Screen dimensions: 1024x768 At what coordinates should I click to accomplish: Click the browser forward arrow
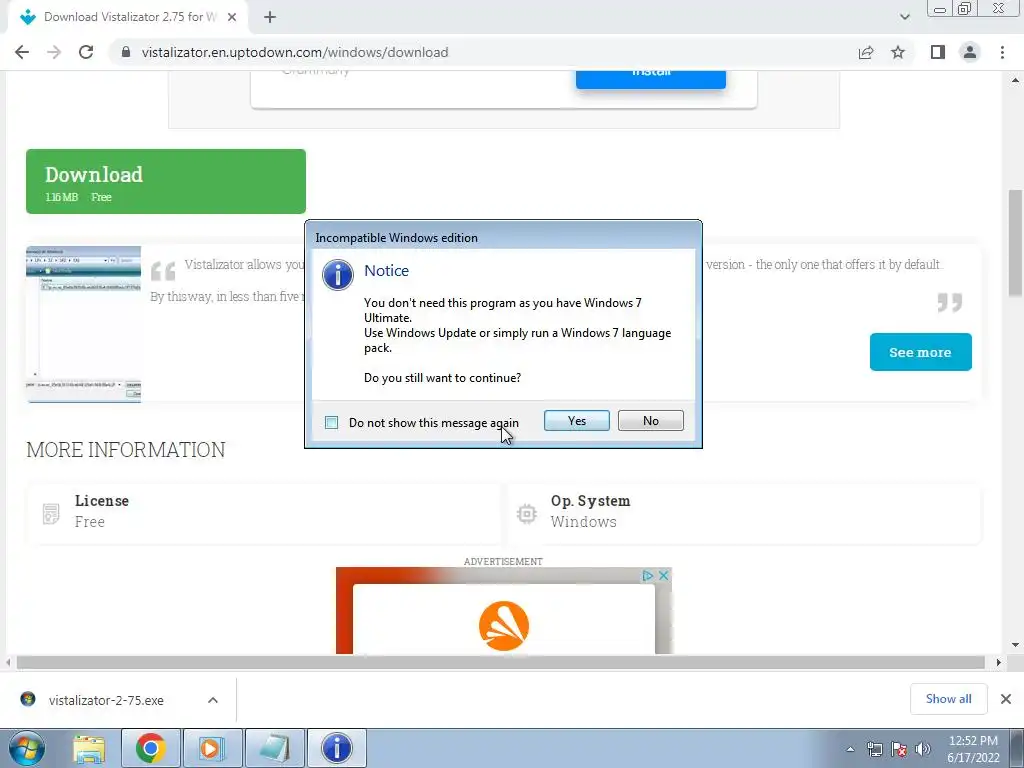54,52
